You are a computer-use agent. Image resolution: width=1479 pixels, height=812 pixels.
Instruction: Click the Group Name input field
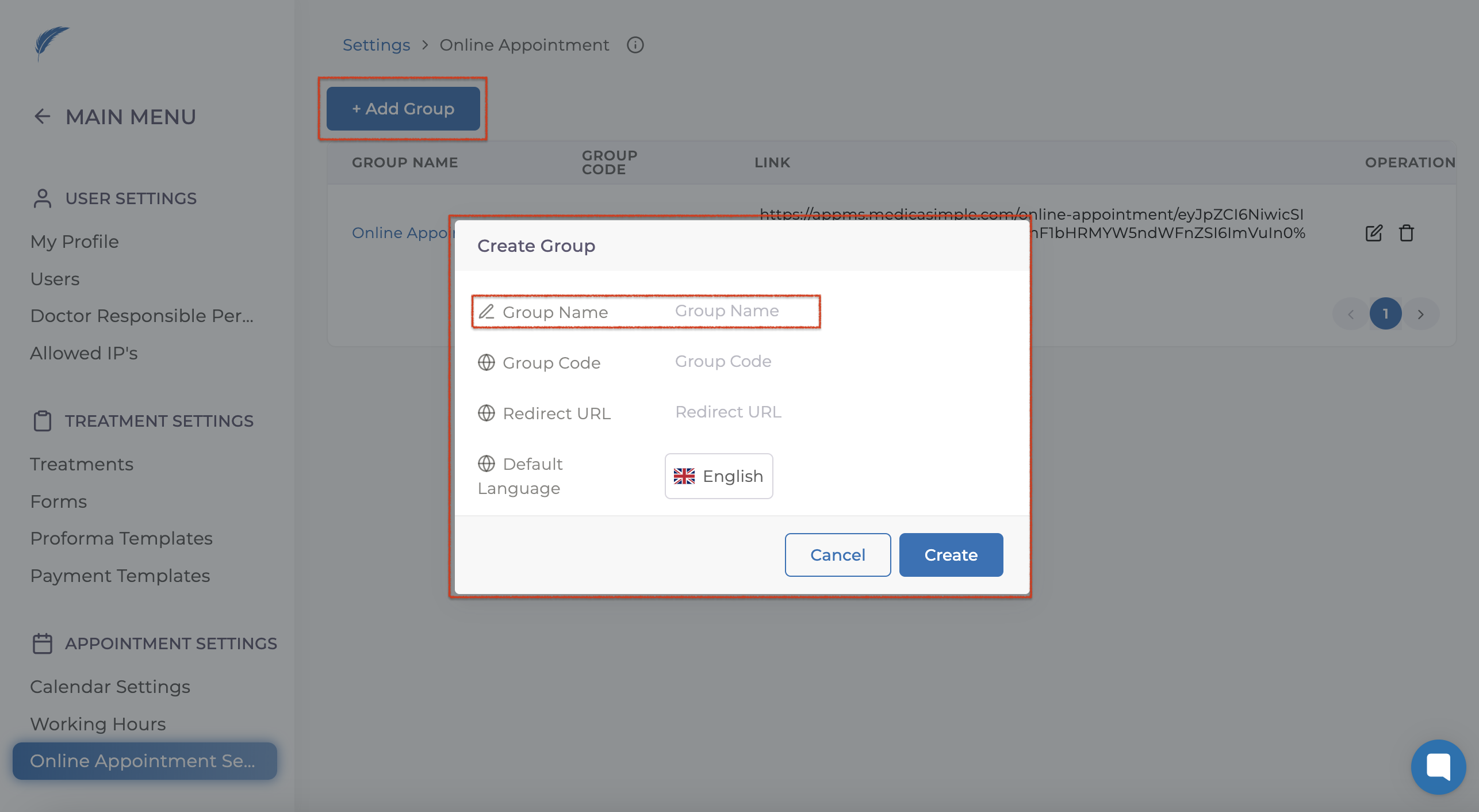(742, 311)
